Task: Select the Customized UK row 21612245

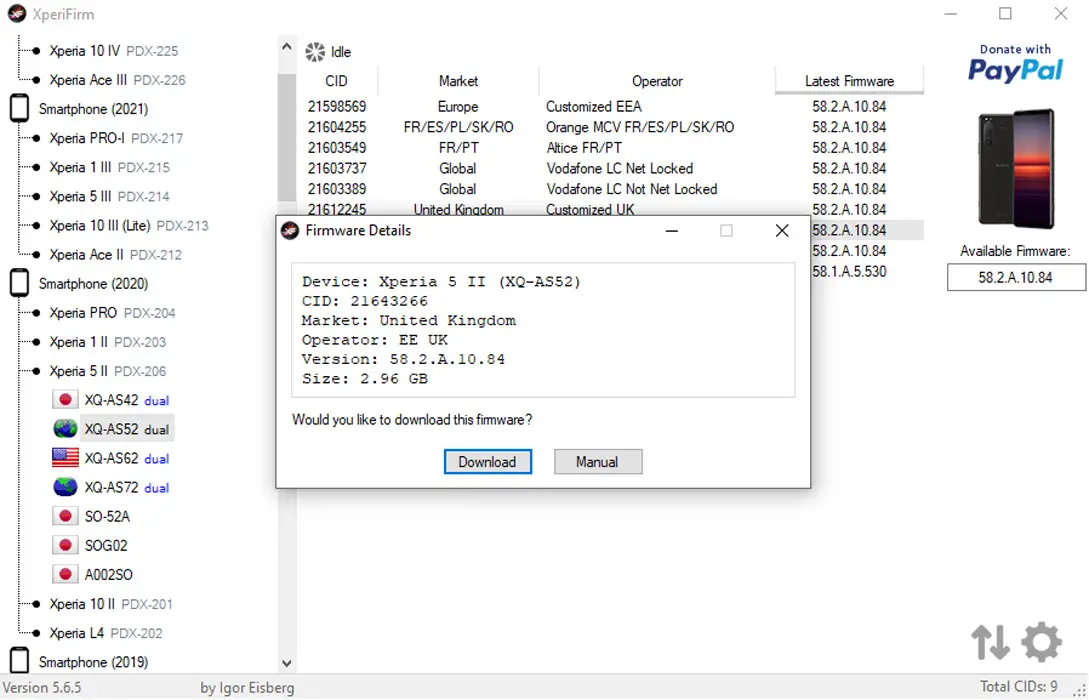Action: point(612,209)
